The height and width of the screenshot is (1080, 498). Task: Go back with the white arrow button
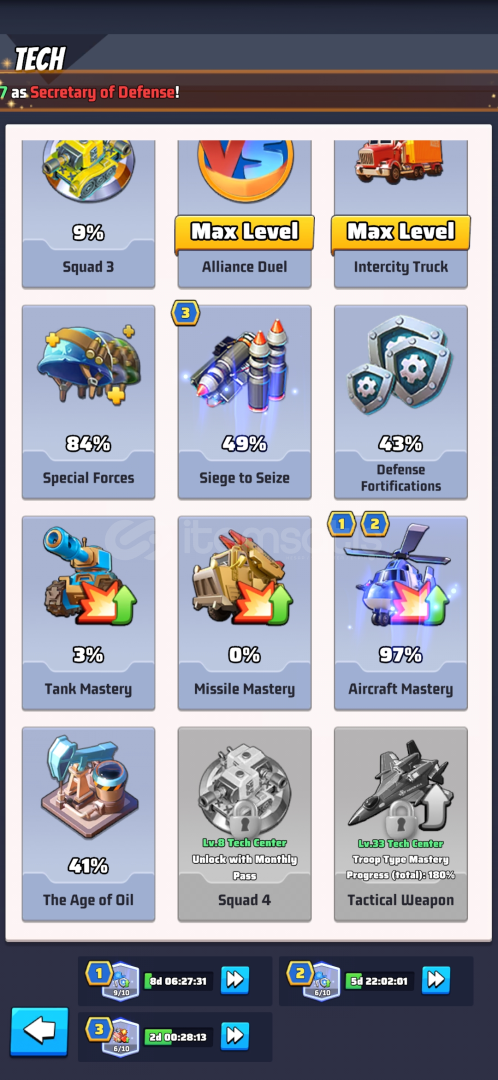(x=39, y=1031)
